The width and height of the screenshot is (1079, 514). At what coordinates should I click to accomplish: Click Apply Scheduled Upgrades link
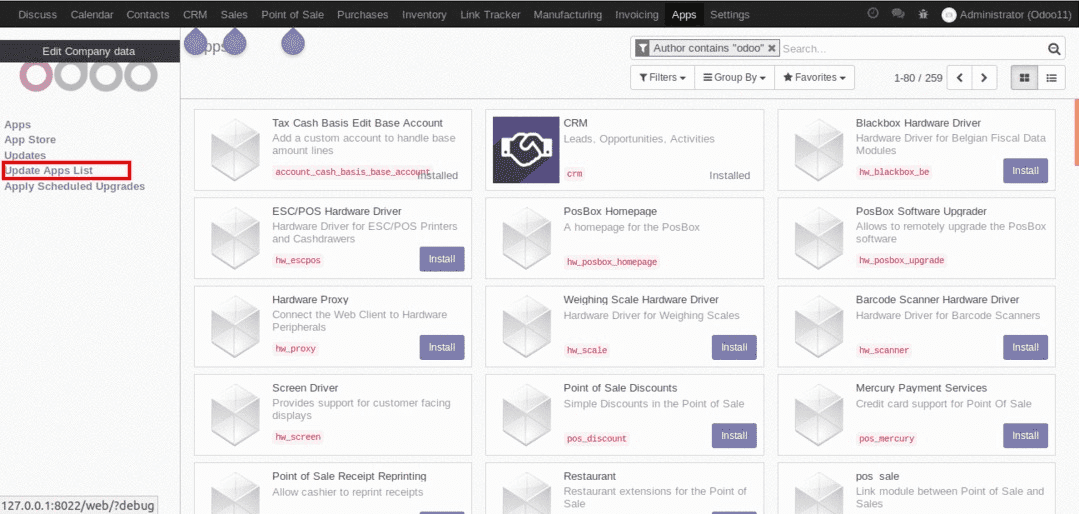[x=74, y=186]
